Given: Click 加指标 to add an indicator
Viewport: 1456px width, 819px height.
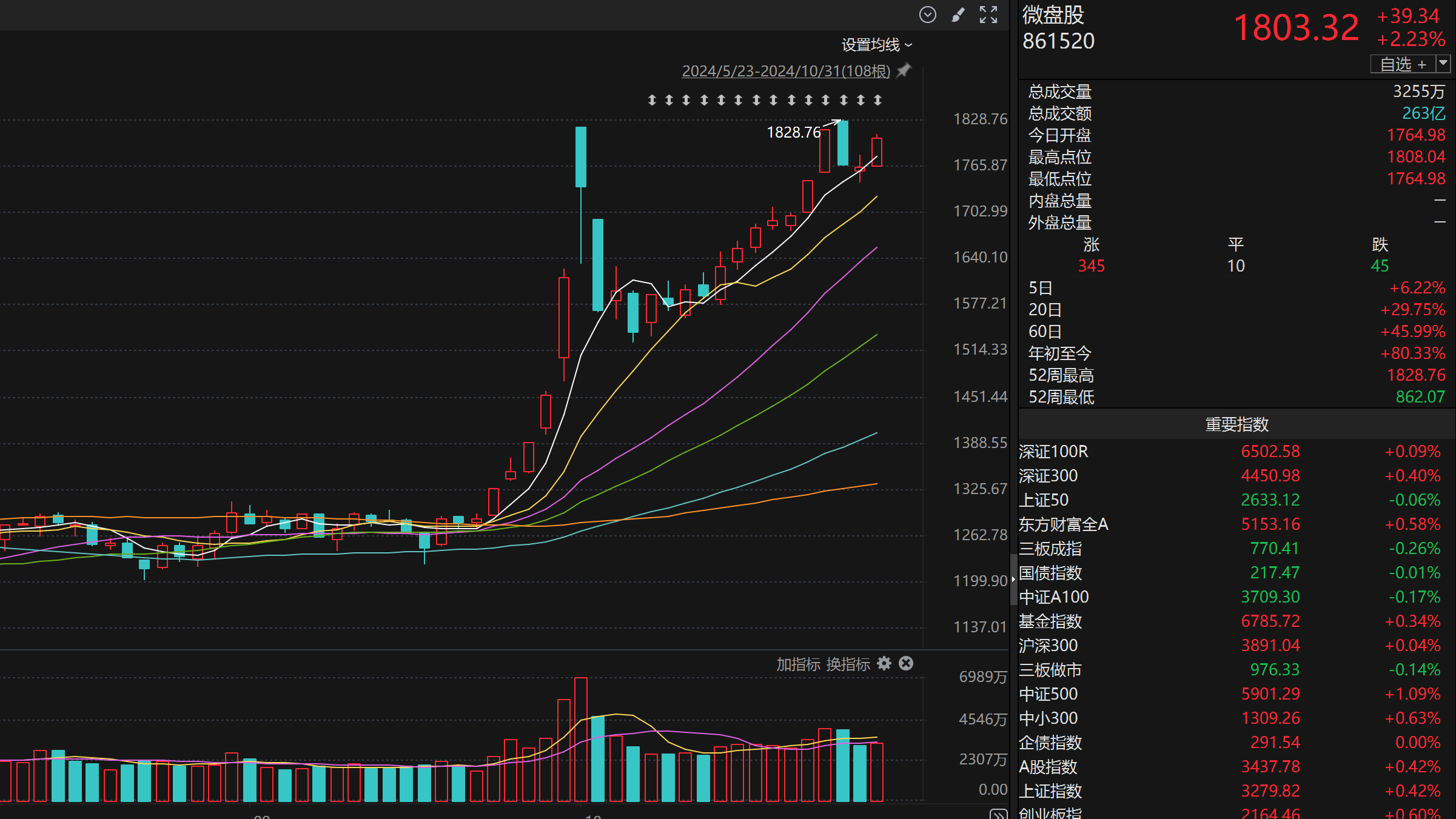Looking at the screenshot, I should [798, 664].
